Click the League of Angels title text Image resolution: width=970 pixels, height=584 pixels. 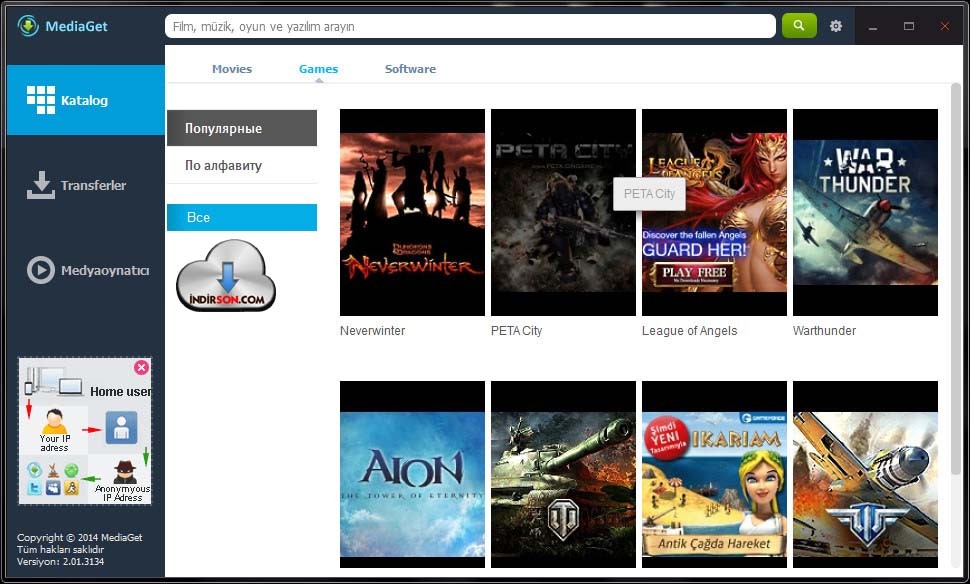click(690, 330)
